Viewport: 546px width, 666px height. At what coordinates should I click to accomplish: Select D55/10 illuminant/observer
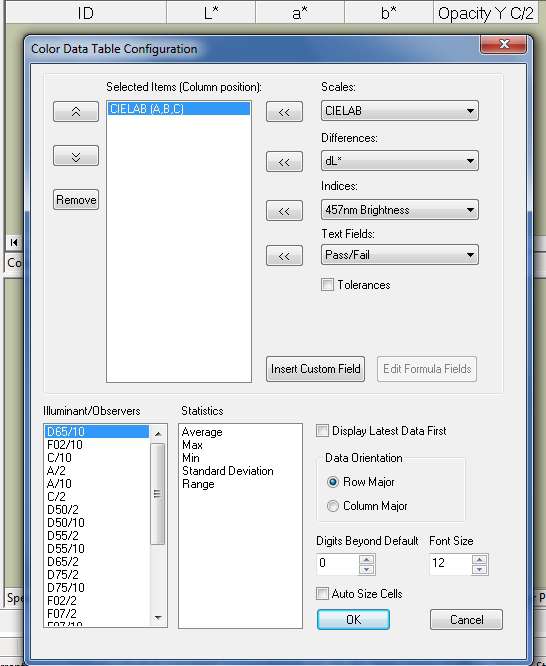(x=97, y=549)
